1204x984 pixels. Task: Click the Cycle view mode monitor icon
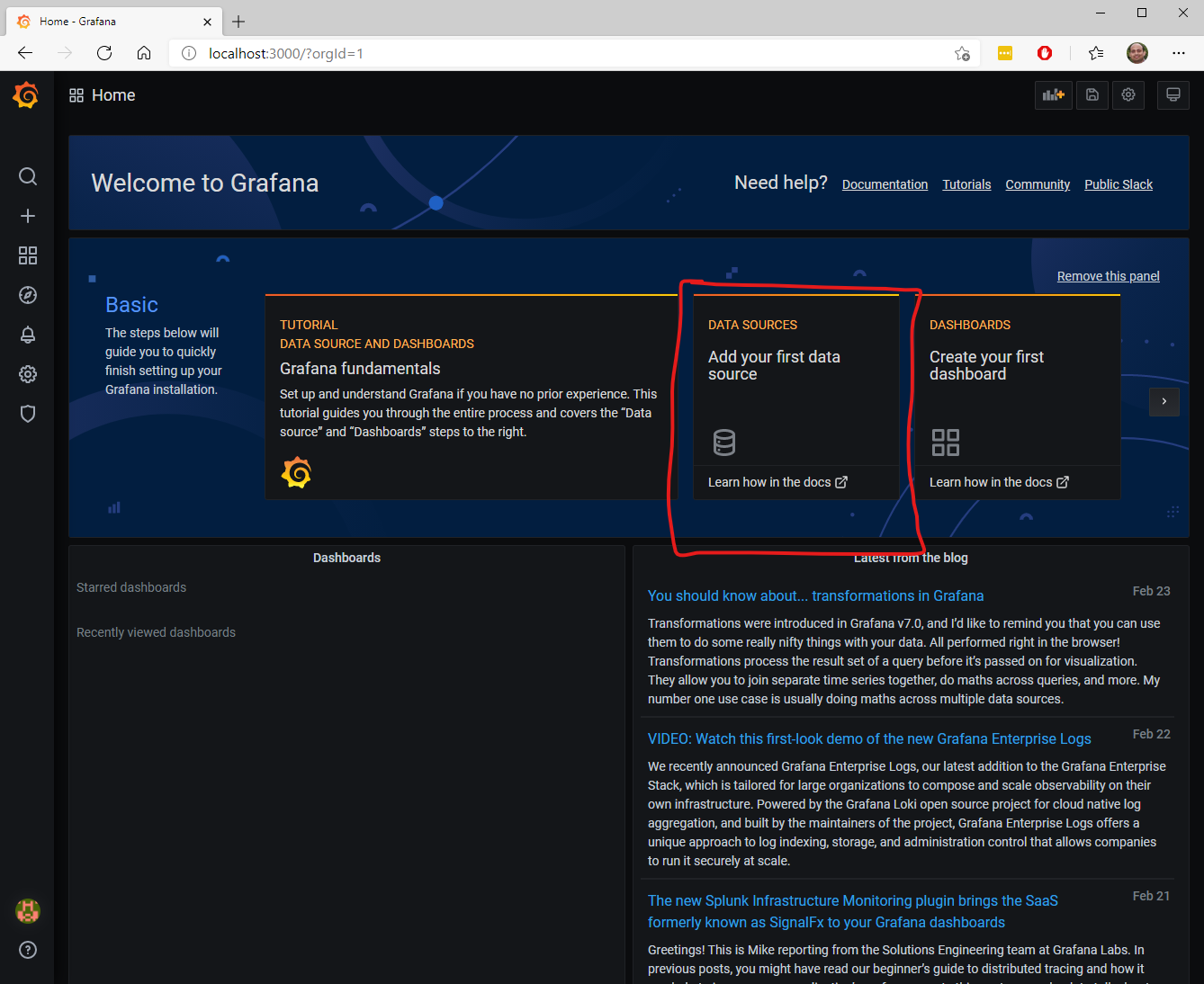[1173, 94]
